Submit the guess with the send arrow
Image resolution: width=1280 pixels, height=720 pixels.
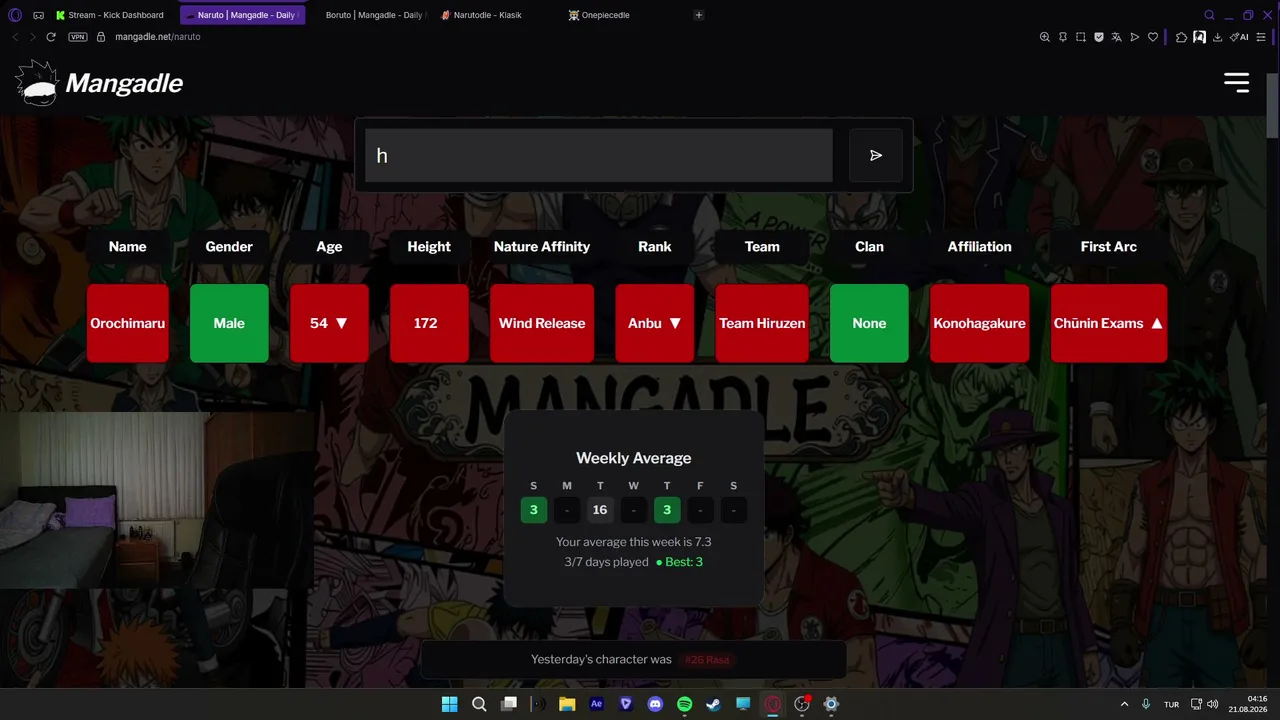click(876, 155)
